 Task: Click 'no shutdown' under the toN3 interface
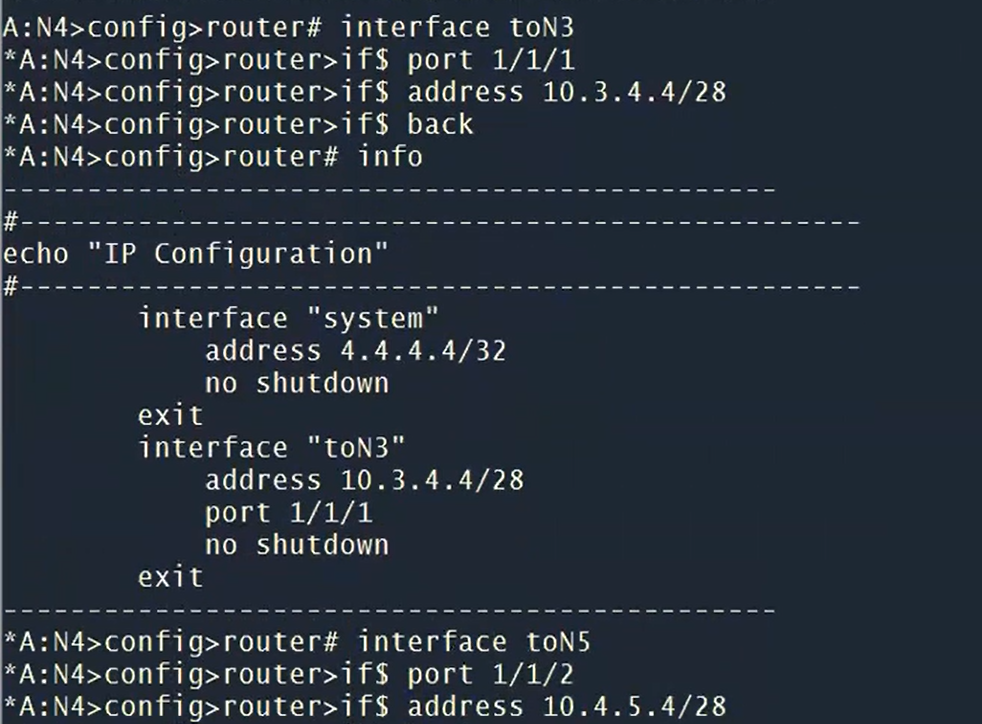[297, 544]
